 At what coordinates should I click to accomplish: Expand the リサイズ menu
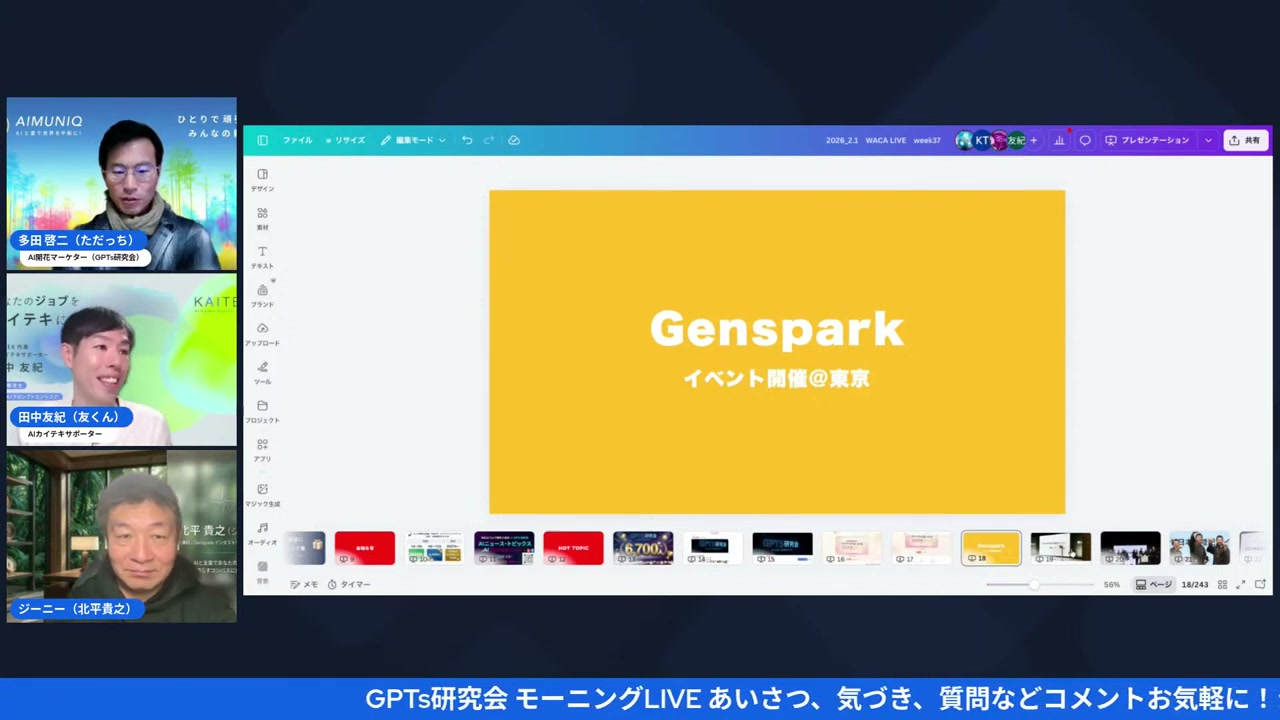tap(347, 140)
